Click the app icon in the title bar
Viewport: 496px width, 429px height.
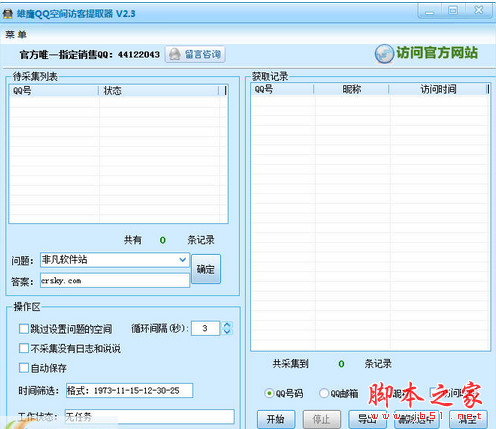(8, 14)
